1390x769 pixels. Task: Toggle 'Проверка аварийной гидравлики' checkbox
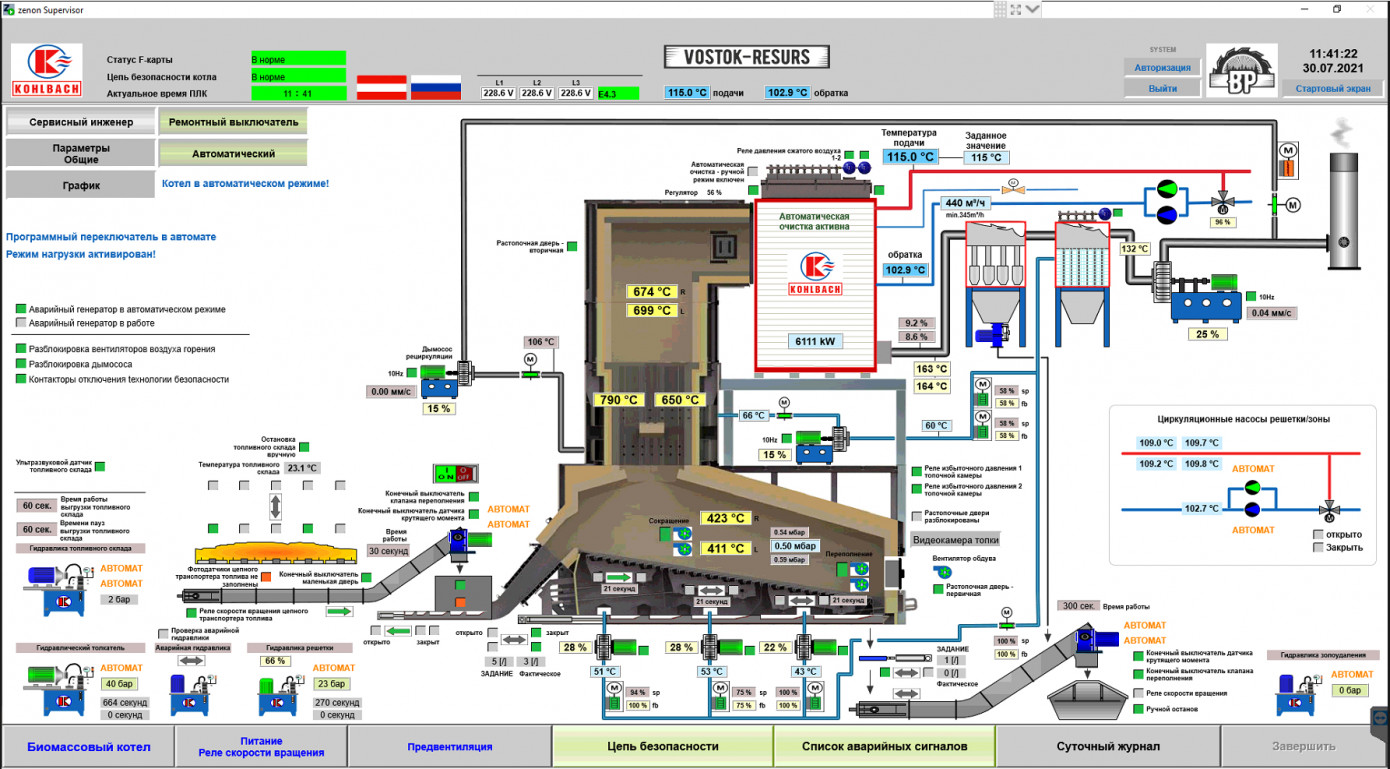164,633
